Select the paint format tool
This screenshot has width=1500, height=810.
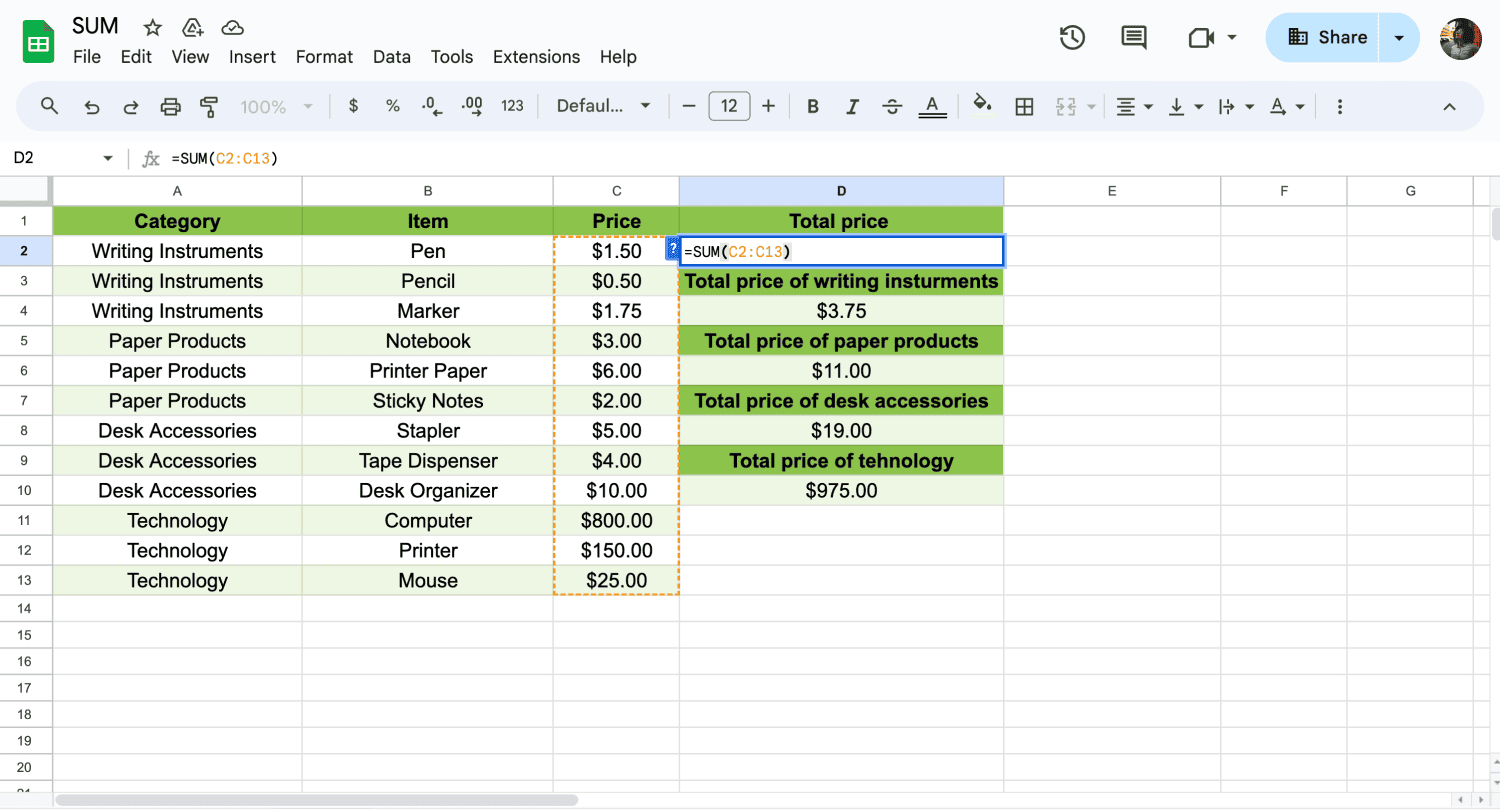coord(209,106)
